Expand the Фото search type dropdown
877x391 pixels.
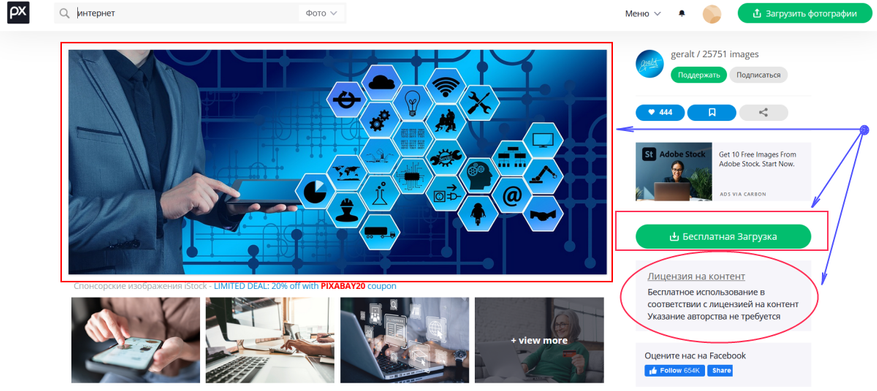coord(321,13)
